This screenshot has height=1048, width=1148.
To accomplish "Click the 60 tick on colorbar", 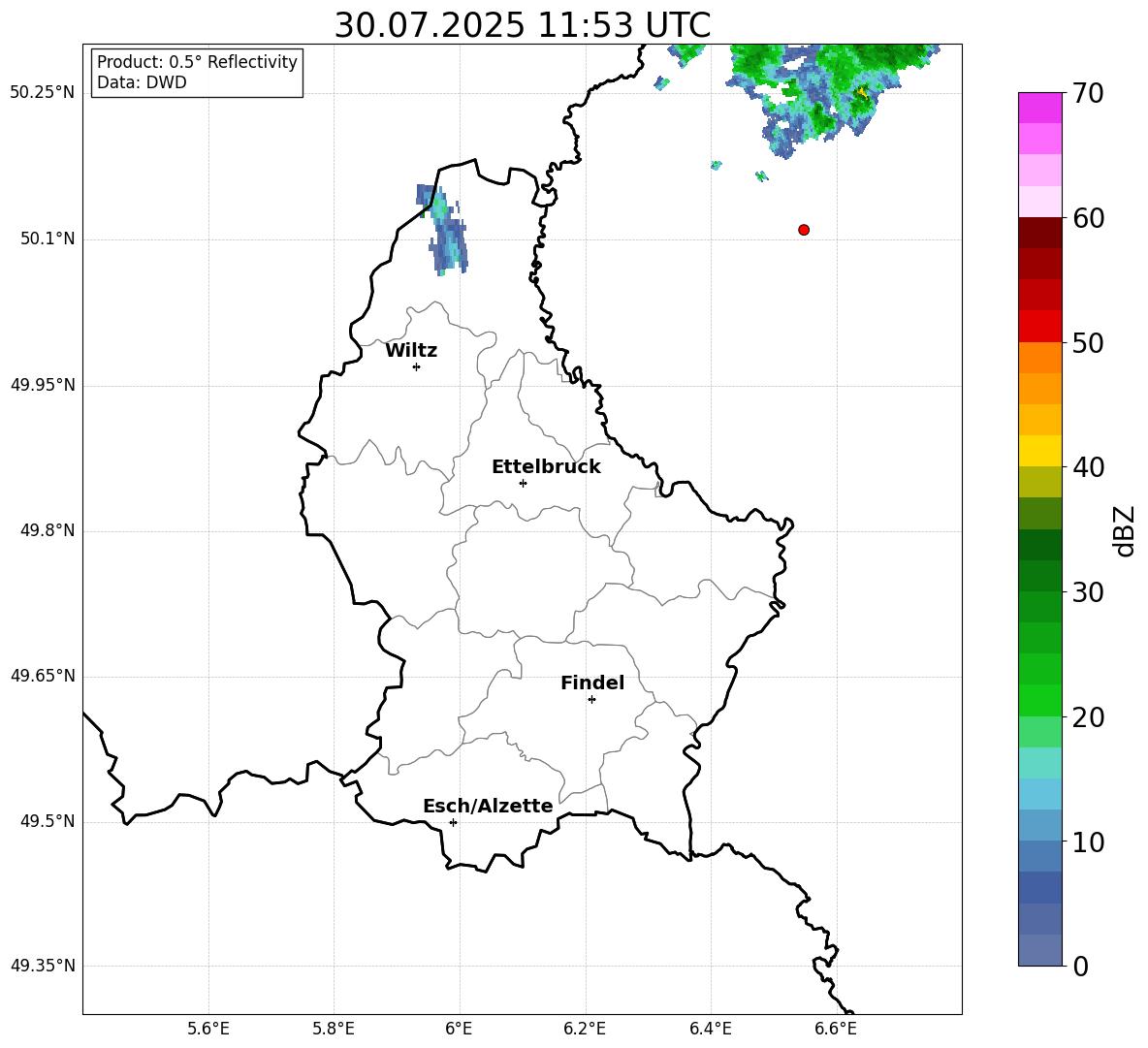I will pos(1088,218).
